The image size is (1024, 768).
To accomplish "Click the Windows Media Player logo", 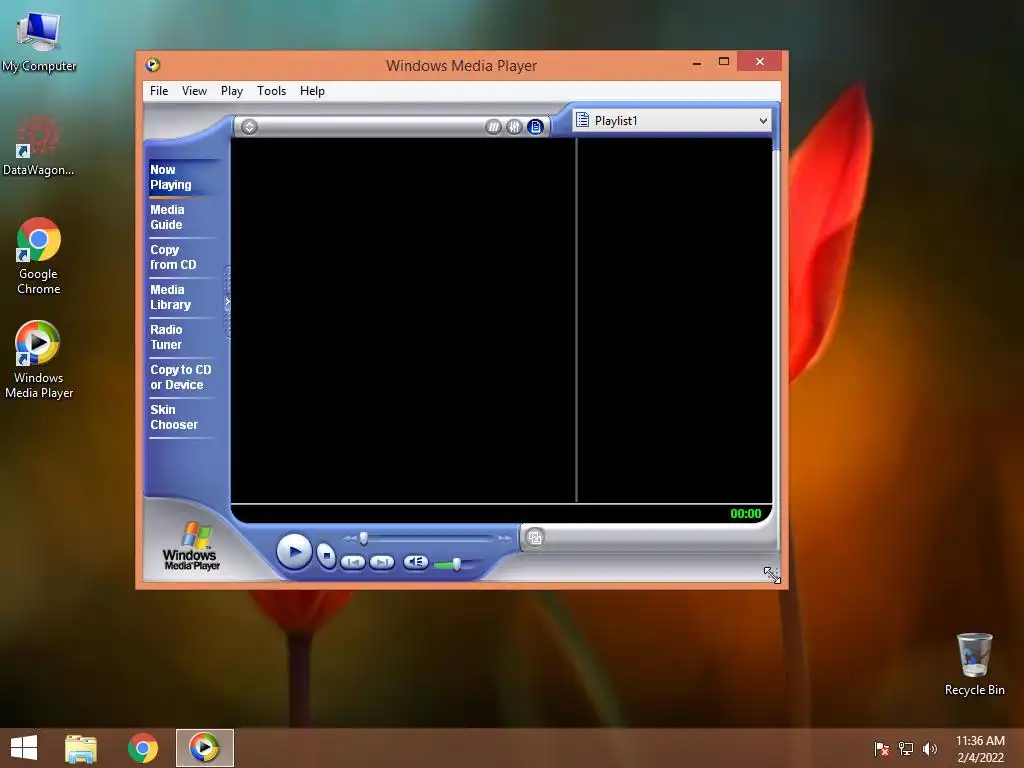I will [x=191, y=546].
